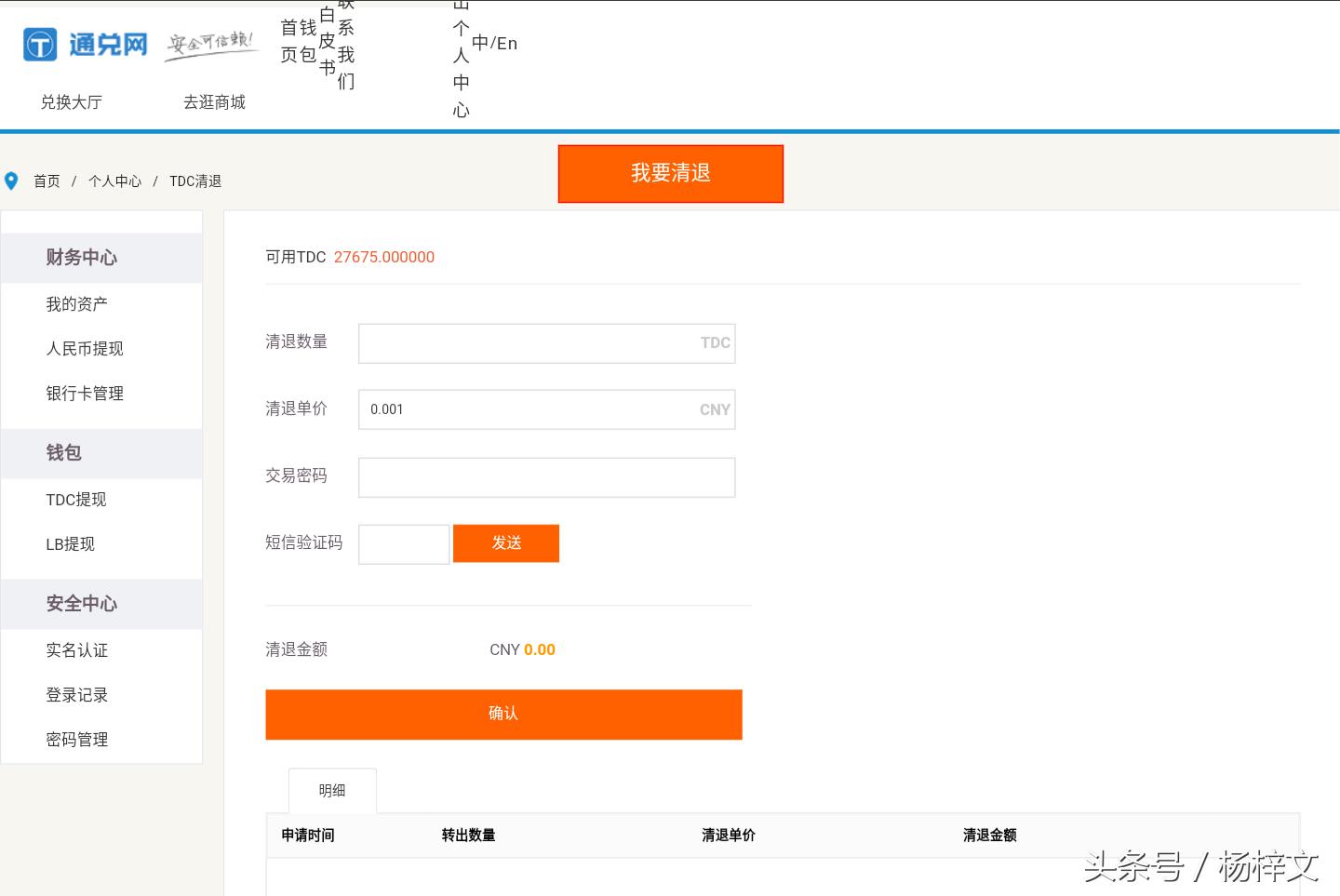This screenshot has height=896, width=1340.
Task: Open 去逛商城 in the navigation
Action: 214,102
